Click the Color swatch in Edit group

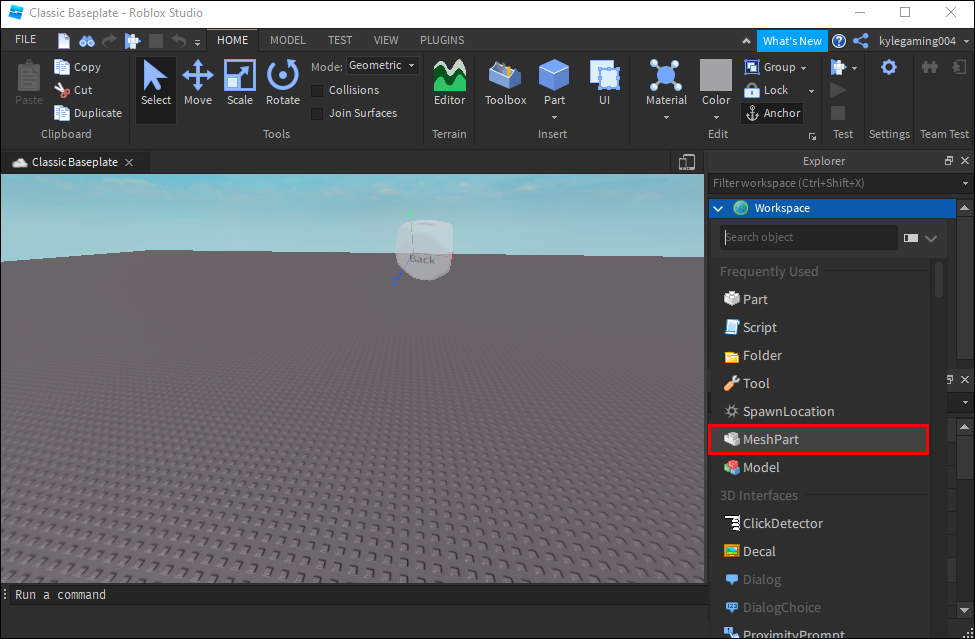[716, 76]
